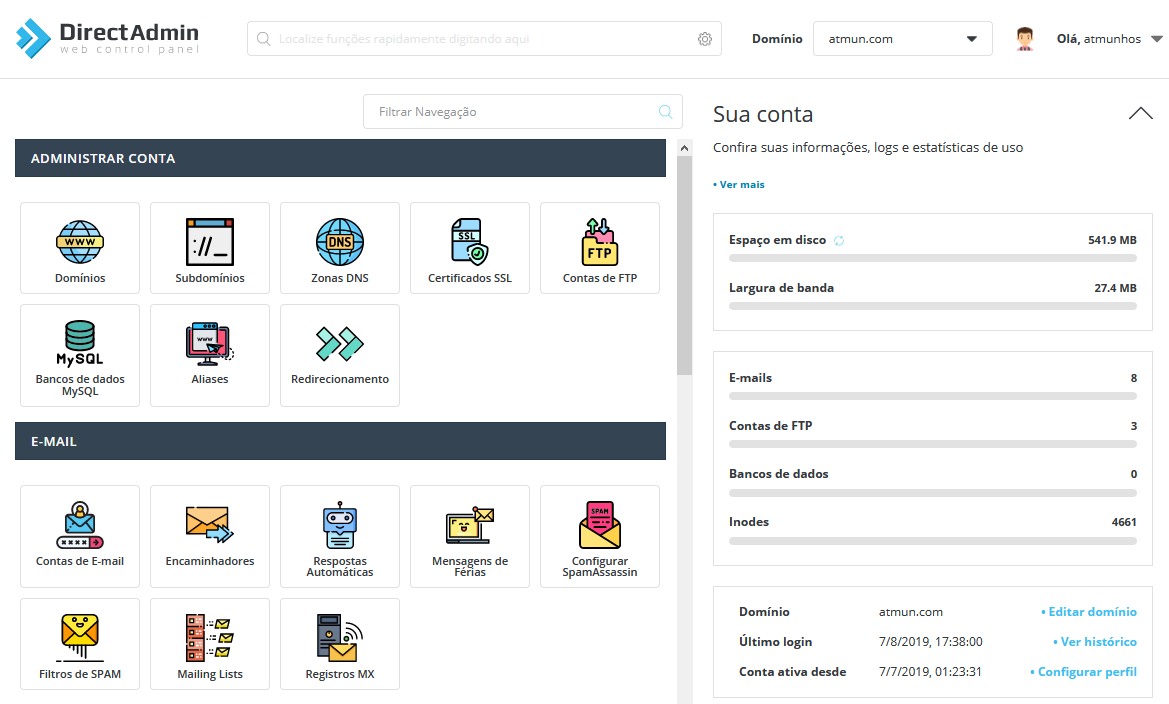
Task: Open Subdomínios management
Action: tap(209, 248)
